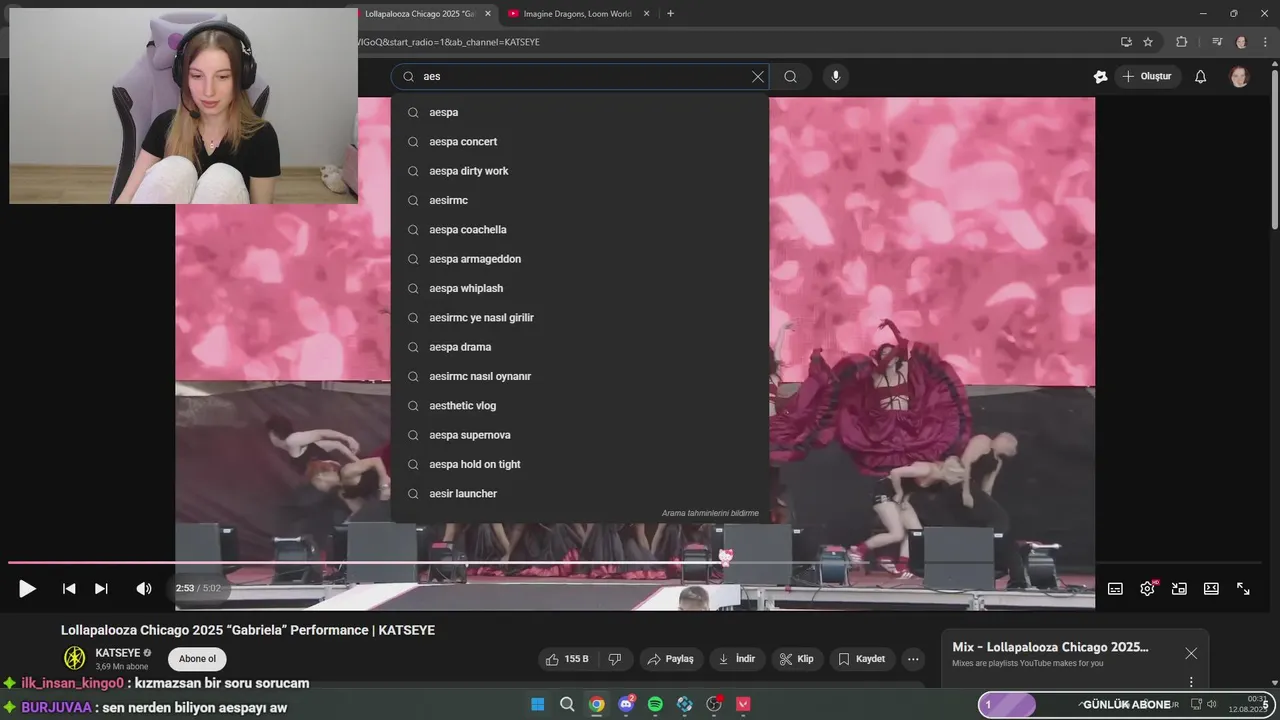The width and height of the screenshot is (1280, 720).
Task: Dislike the video
Action: click(615, 659)
